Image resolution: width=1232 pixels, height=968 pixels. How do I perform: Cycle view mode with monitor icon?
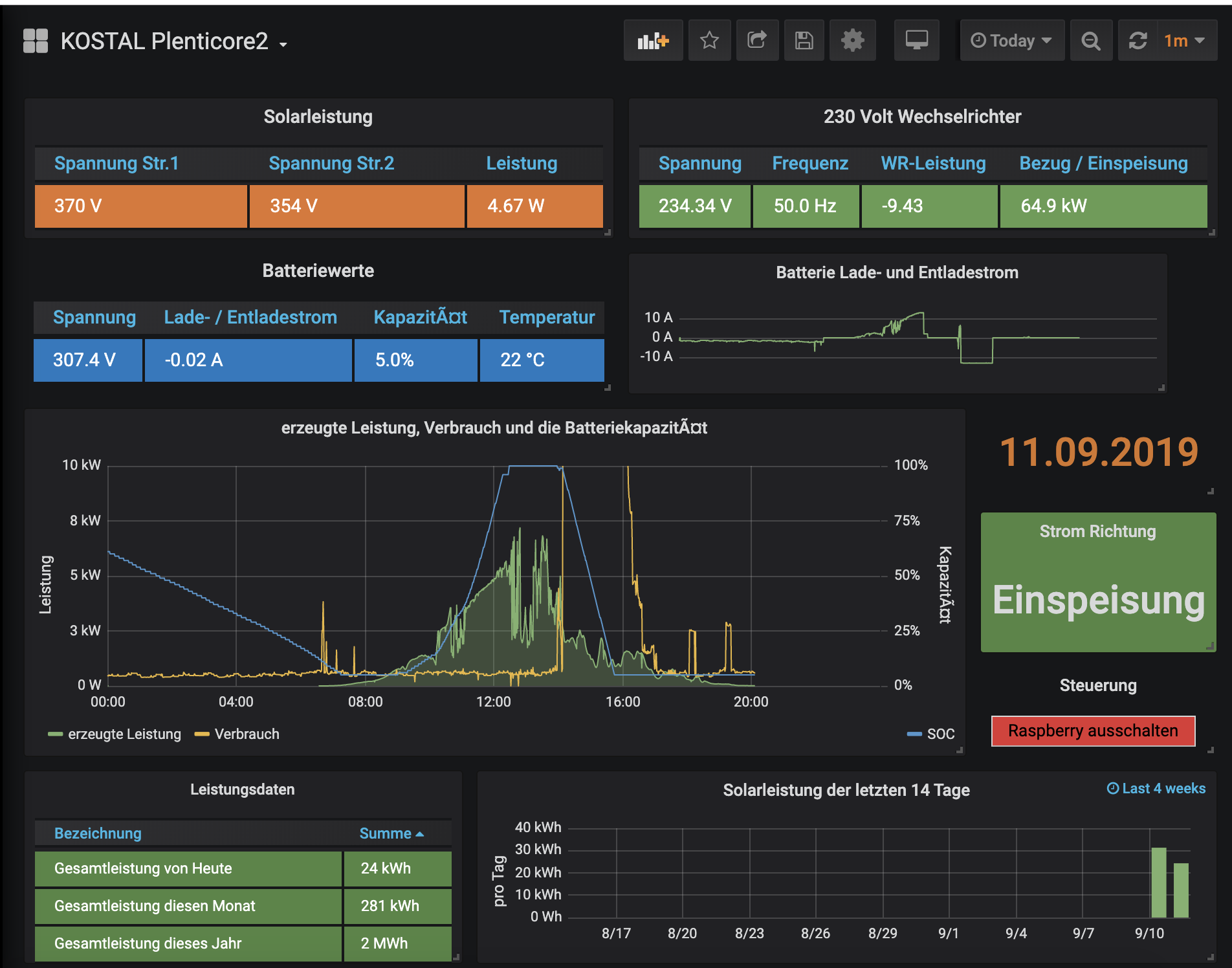917,41
